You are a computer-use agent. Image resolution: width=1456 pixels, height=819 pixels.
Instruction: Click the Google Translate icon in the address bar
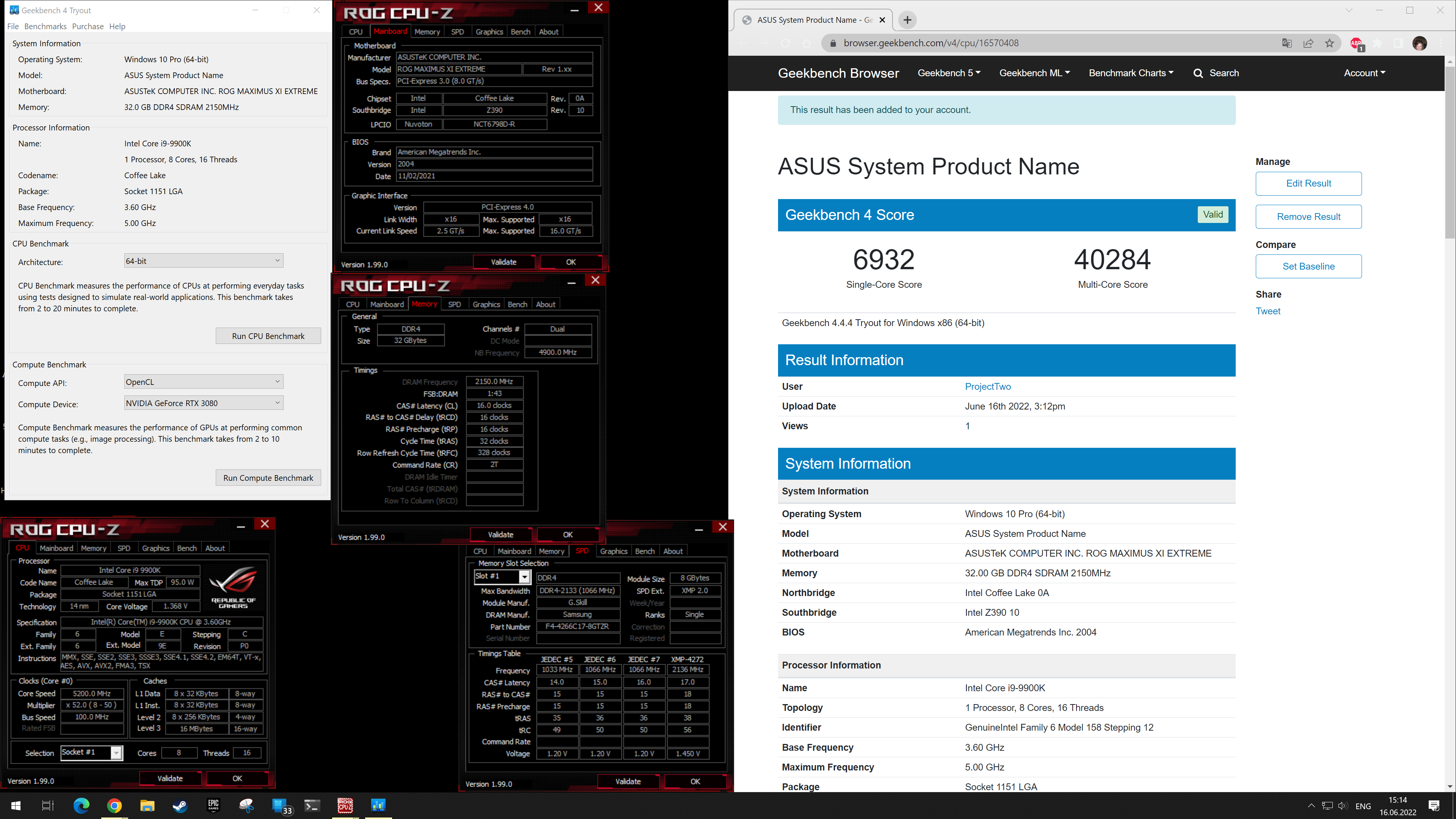tap(1287, 43)
